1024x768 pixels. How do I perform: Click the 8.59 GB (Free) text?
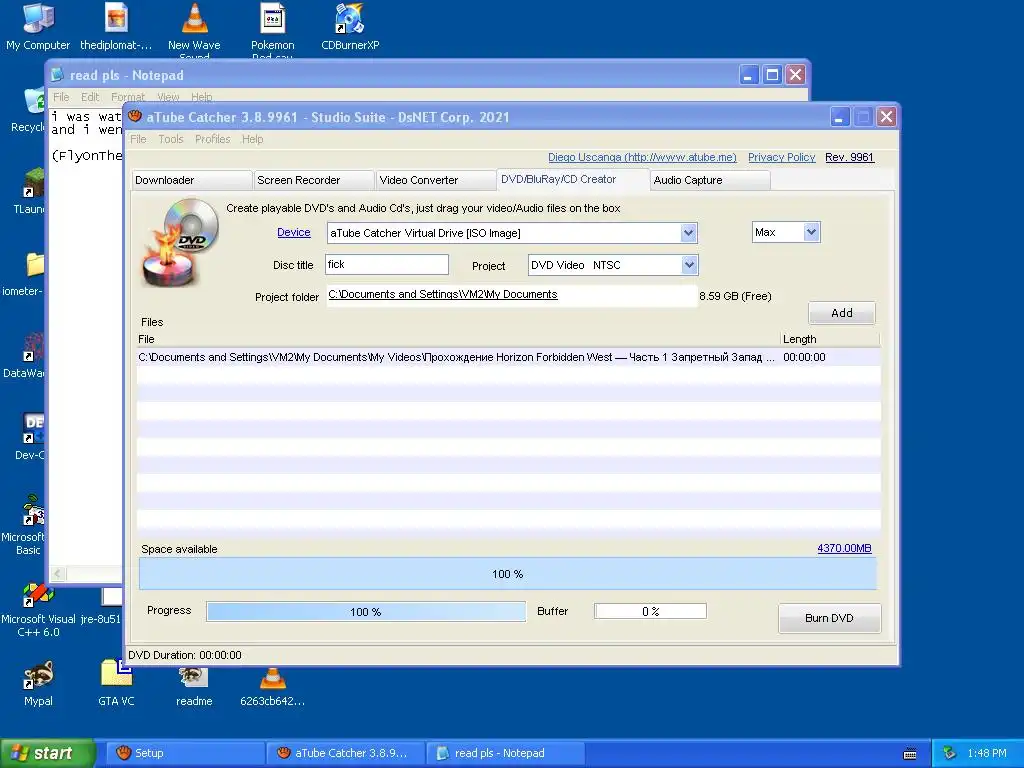click(735, 296)
